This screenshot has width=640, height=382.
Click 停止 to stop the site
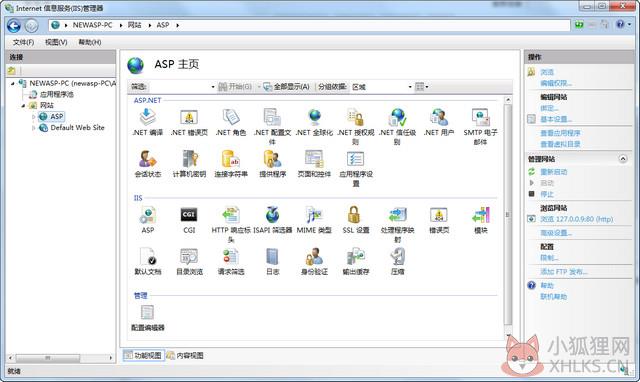(x=547, y=194)
